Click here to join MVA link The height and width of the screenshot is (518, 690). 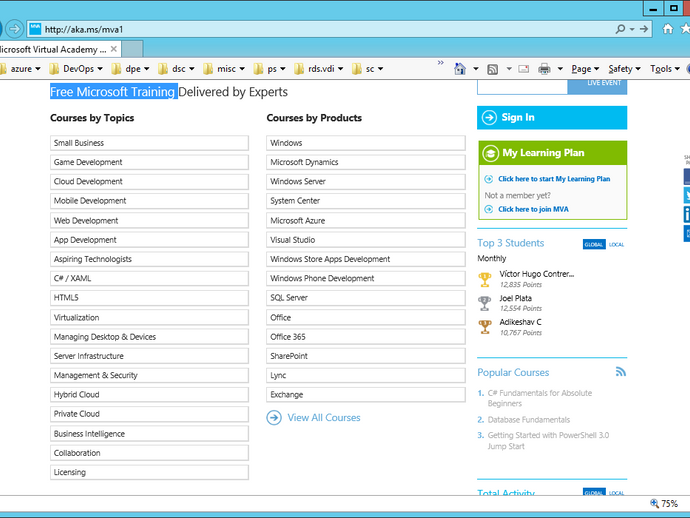[x=533, y=209]
